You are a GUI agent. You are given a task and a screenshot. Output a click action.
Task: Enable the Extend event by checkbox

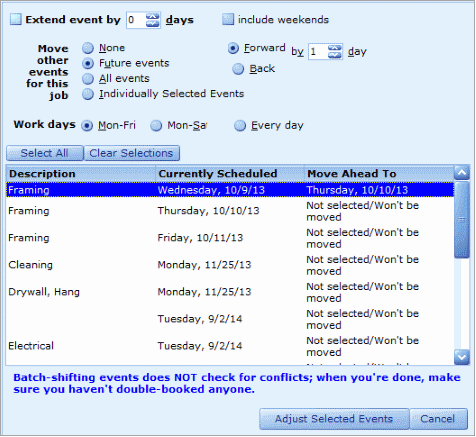click(16, 19)
